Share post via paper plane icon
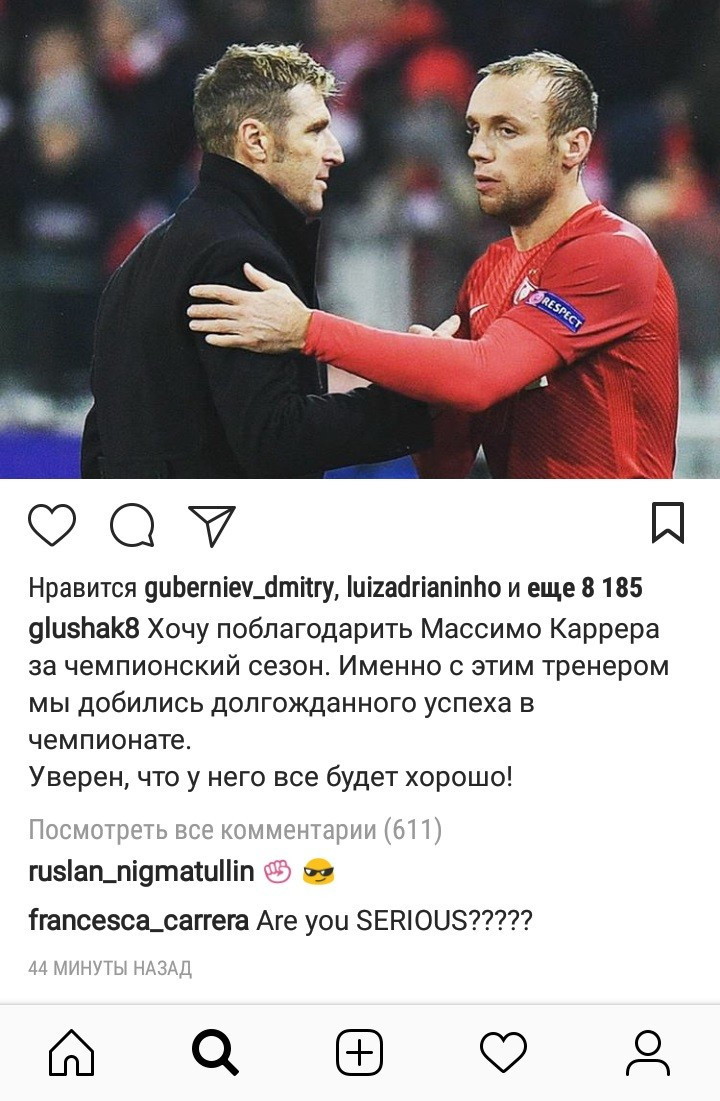The image size is (720, 1101). coord(211,525)
